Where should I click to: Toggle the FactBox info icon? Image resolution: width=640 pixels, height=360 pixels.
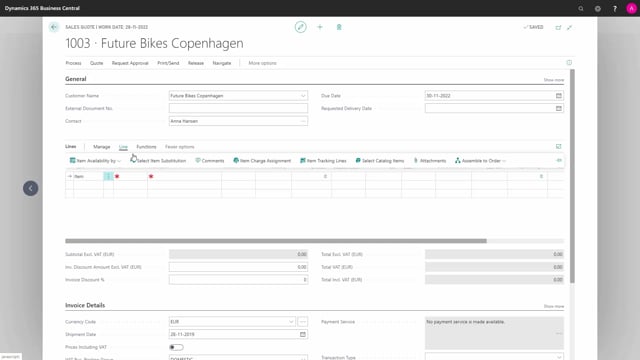point(569,62)
